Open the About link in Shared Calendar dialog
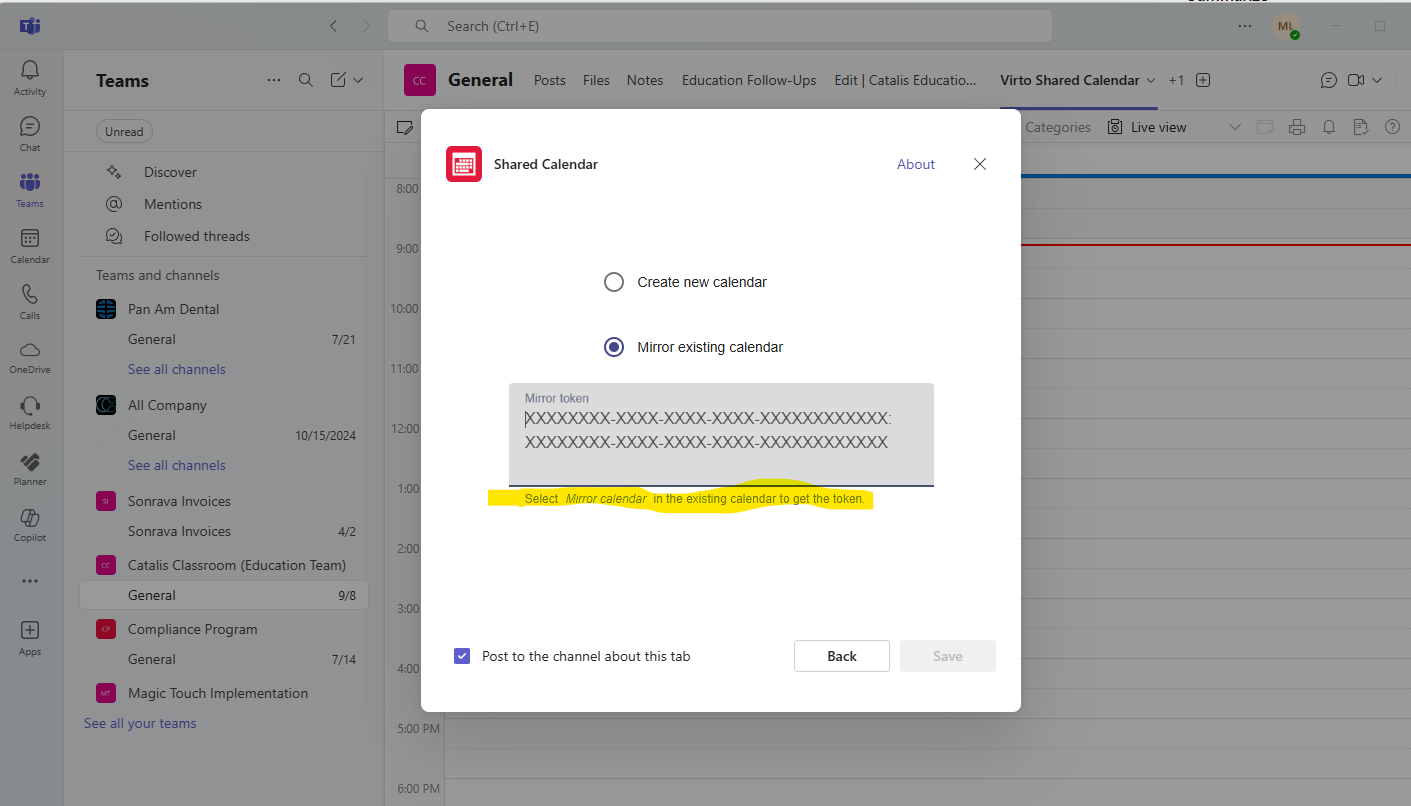The height and width of the screenshot is (806, 1411). (916, 164)
